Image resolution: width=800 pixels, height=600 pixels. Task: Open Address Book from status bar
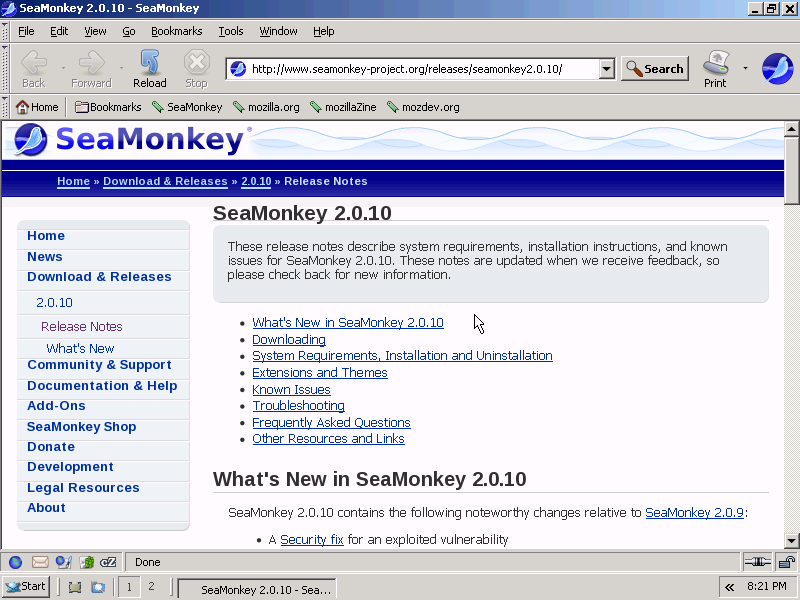tap(87, 562)
